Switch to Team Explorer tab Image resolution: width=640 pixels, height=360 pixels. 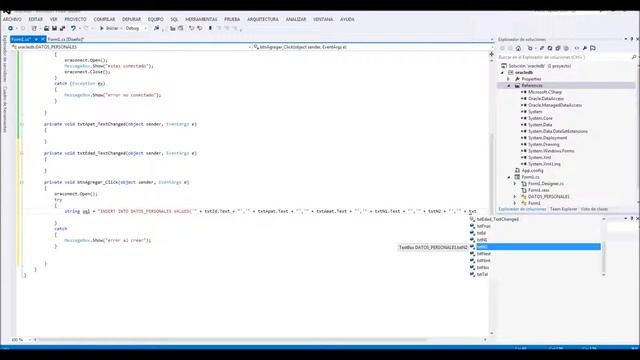tap(563, 209)
